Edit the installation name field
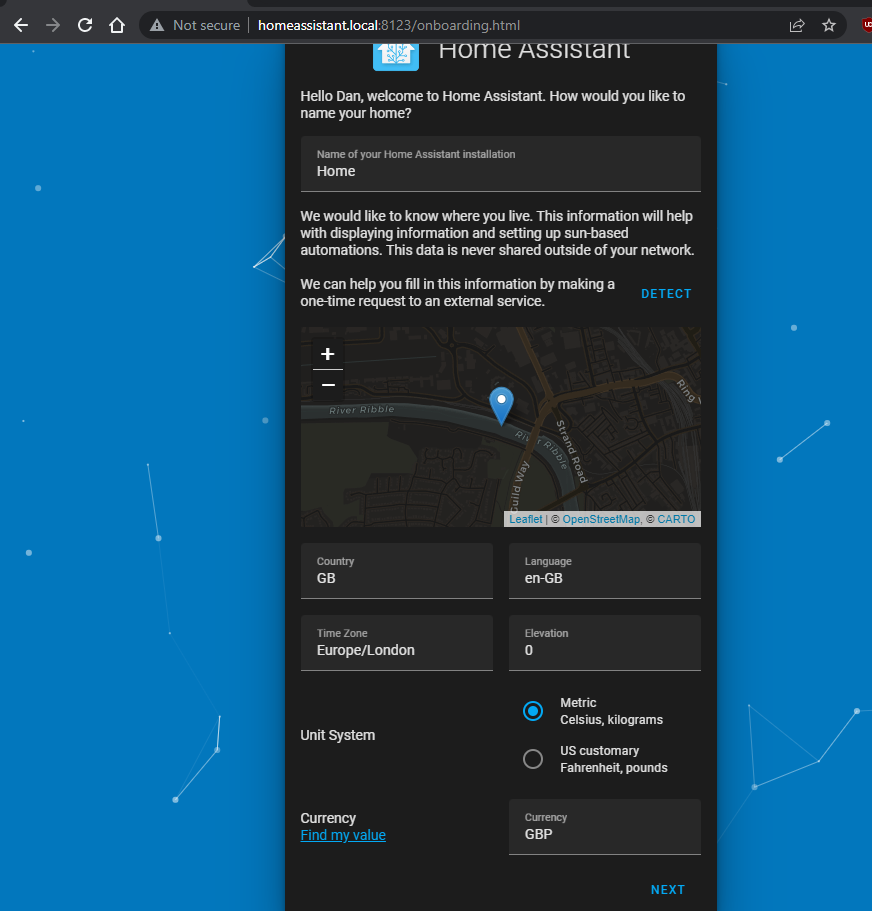Viewport: 872px width, 911px height. click(501, 164)
